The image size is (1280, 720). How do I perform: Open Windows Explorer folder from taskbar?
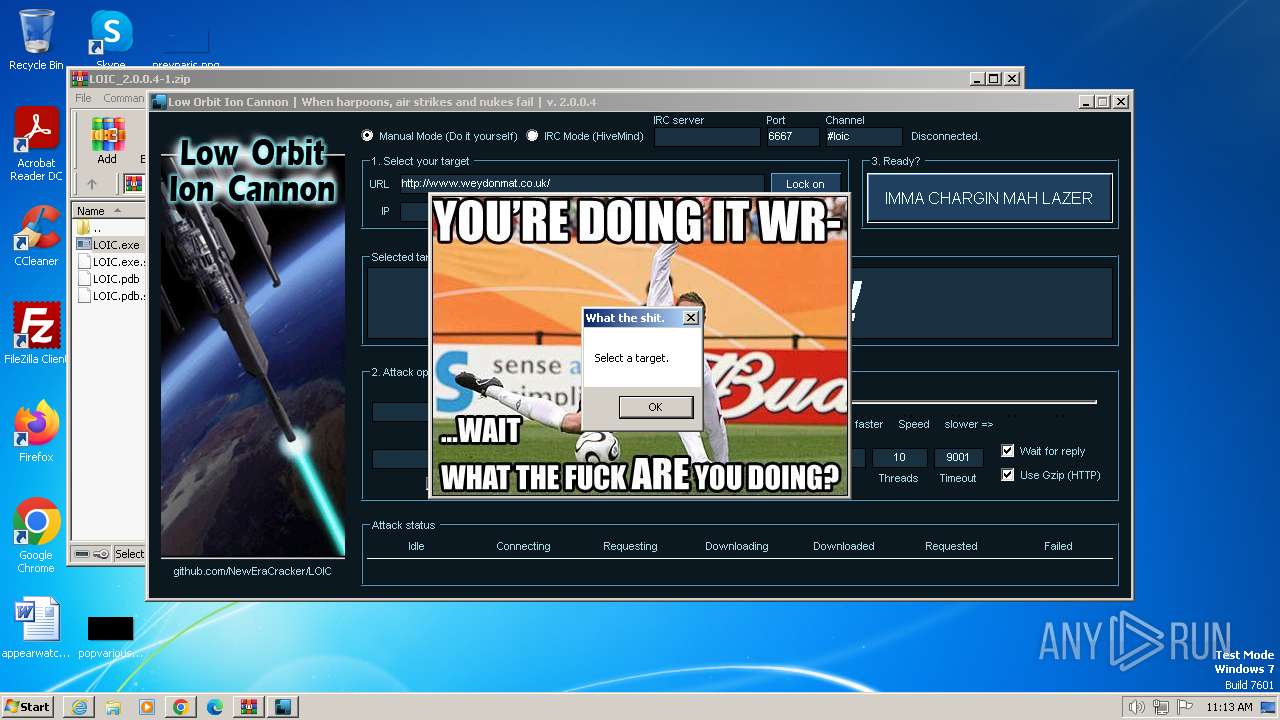(113, 707)
